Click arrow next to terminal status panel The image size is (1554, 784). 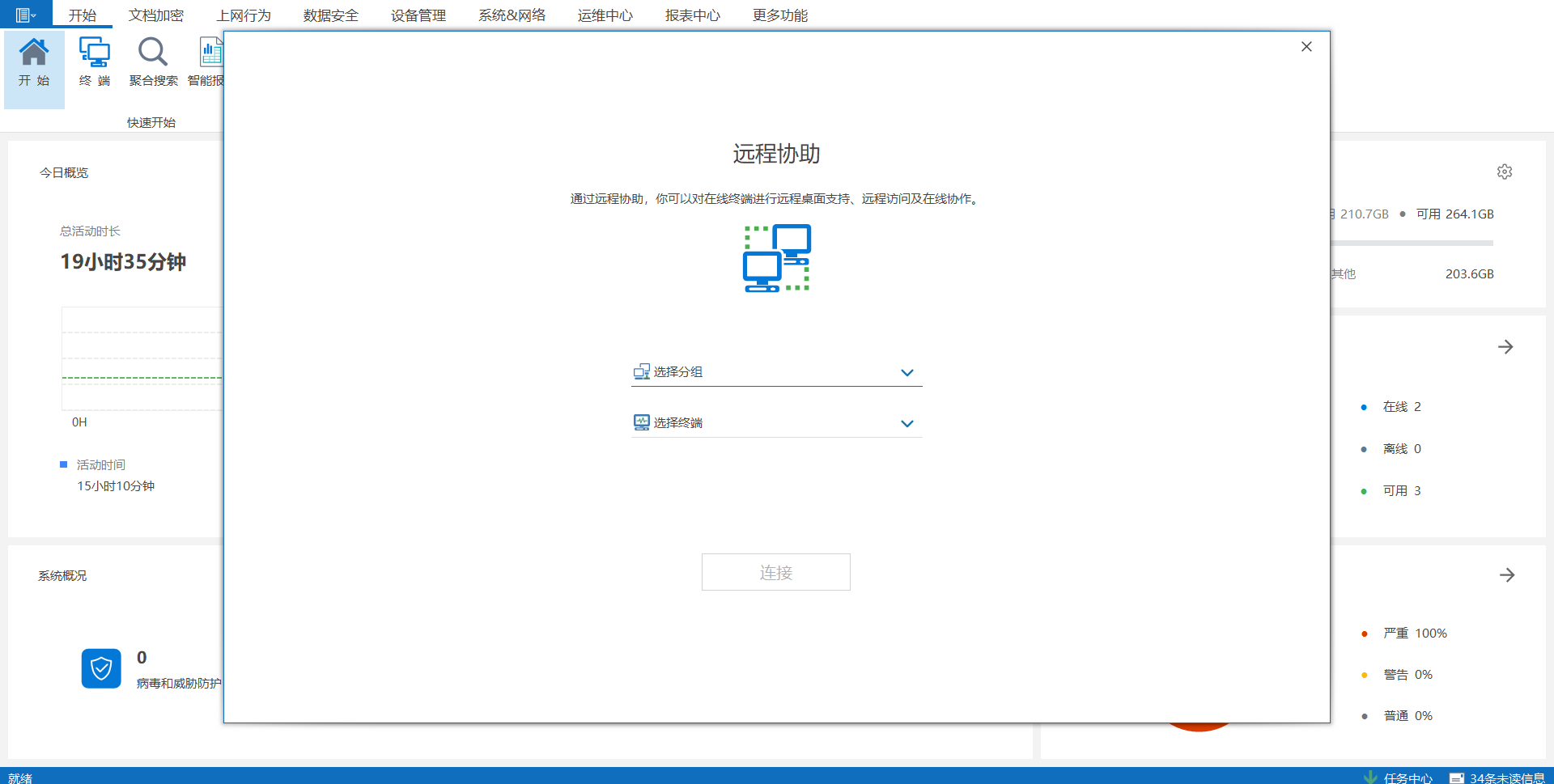point(1505,347)
